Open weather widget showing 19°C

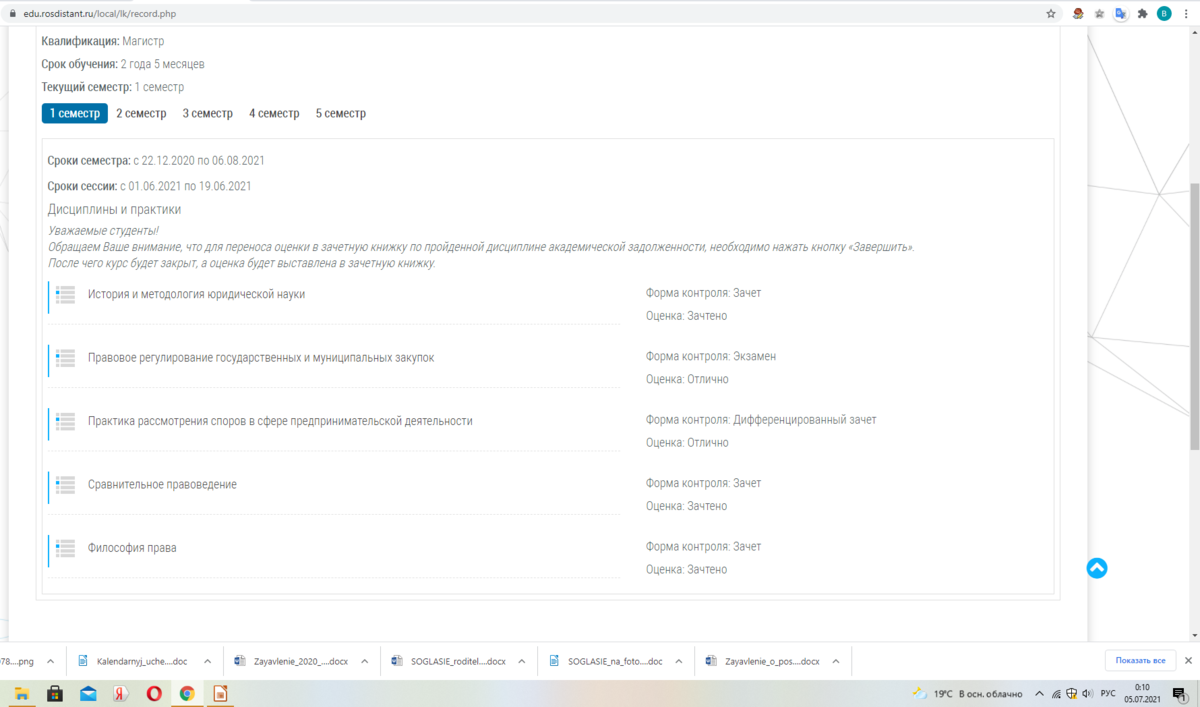coord(967,693)
